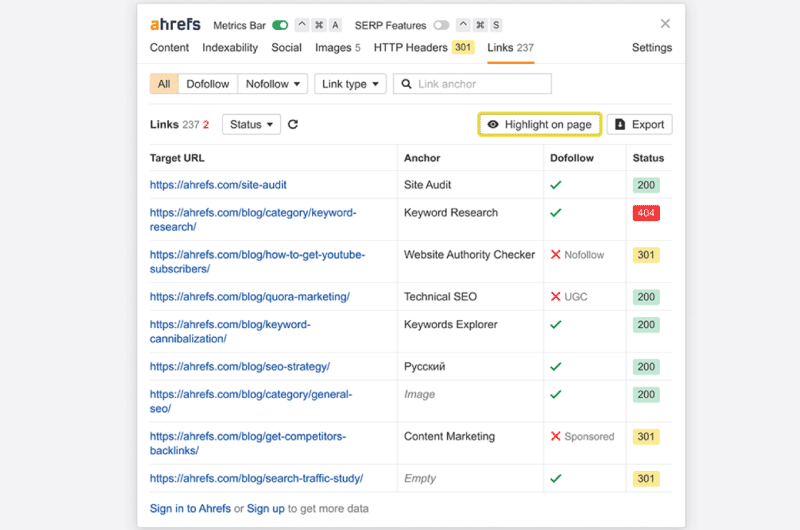Open the site-audit target URL
Screen dimensions: 800x530
(x=218, y=185)
